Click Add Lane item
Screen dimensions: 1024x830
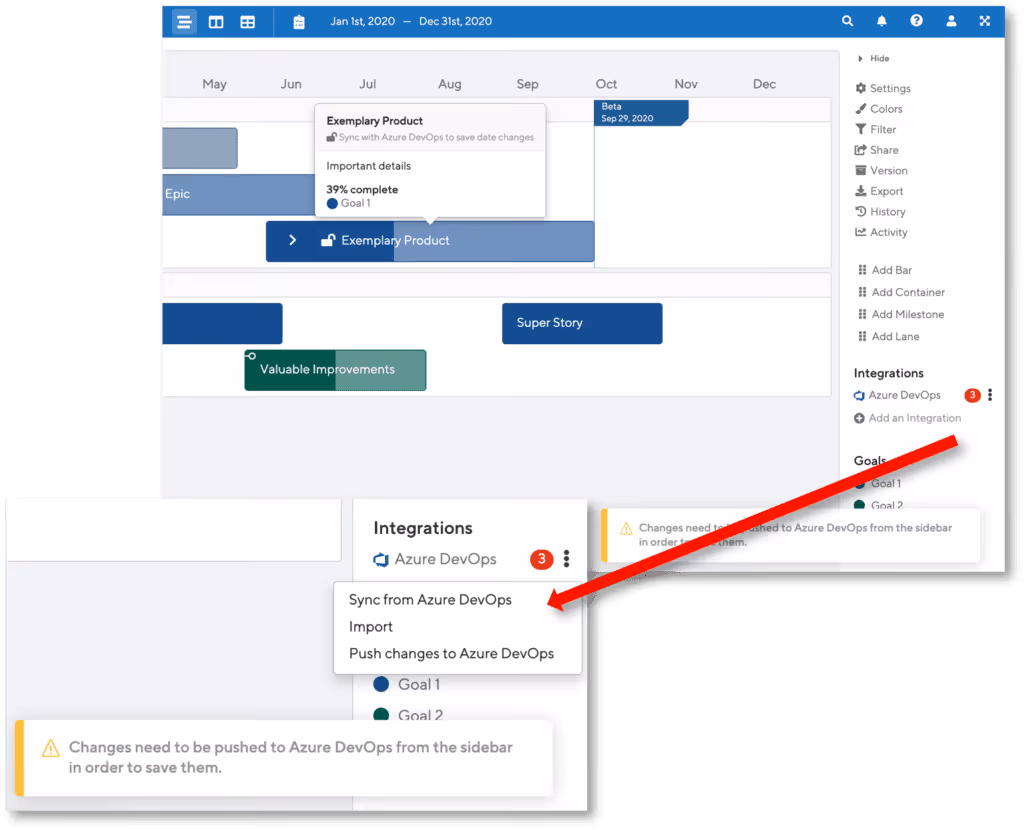click(x=889, y=337)
